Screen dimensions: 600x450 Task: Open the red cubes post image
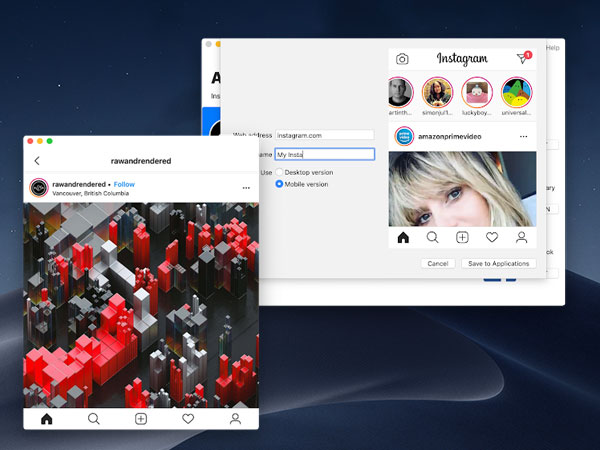click(141, 305)
